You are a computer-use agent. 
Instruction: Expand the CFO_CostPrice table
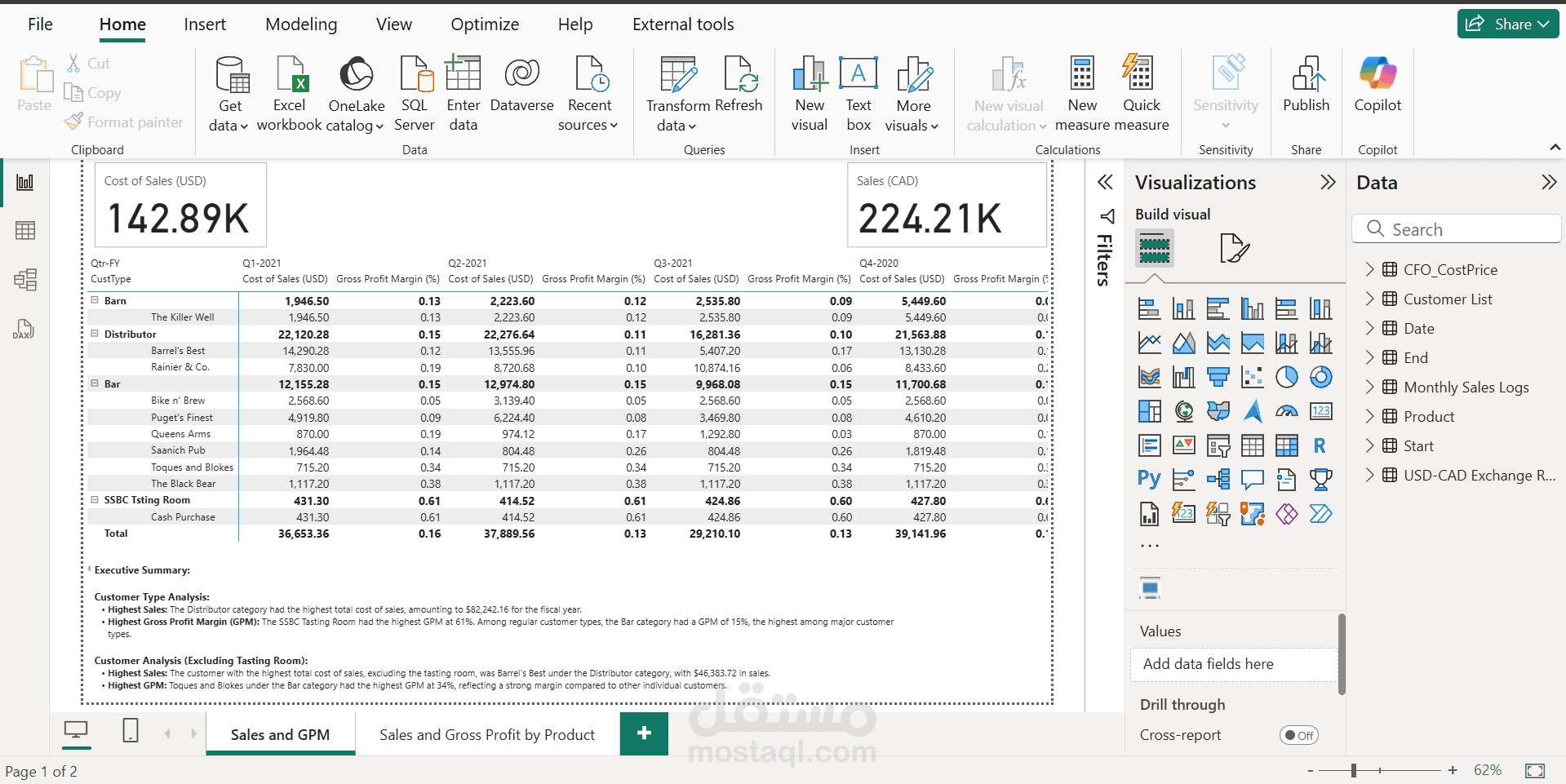[1370, 269]
